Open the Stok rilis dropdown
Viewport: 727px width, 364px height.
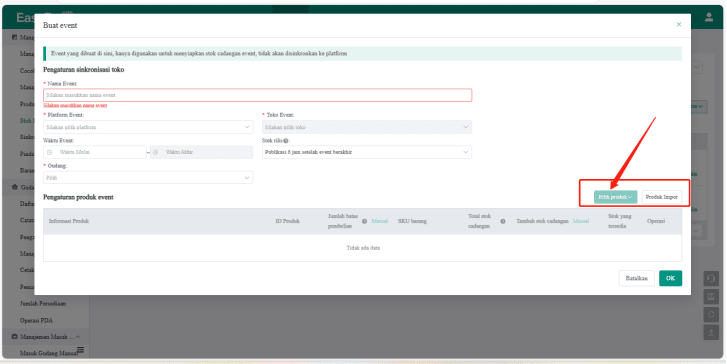tap(367, 152)
